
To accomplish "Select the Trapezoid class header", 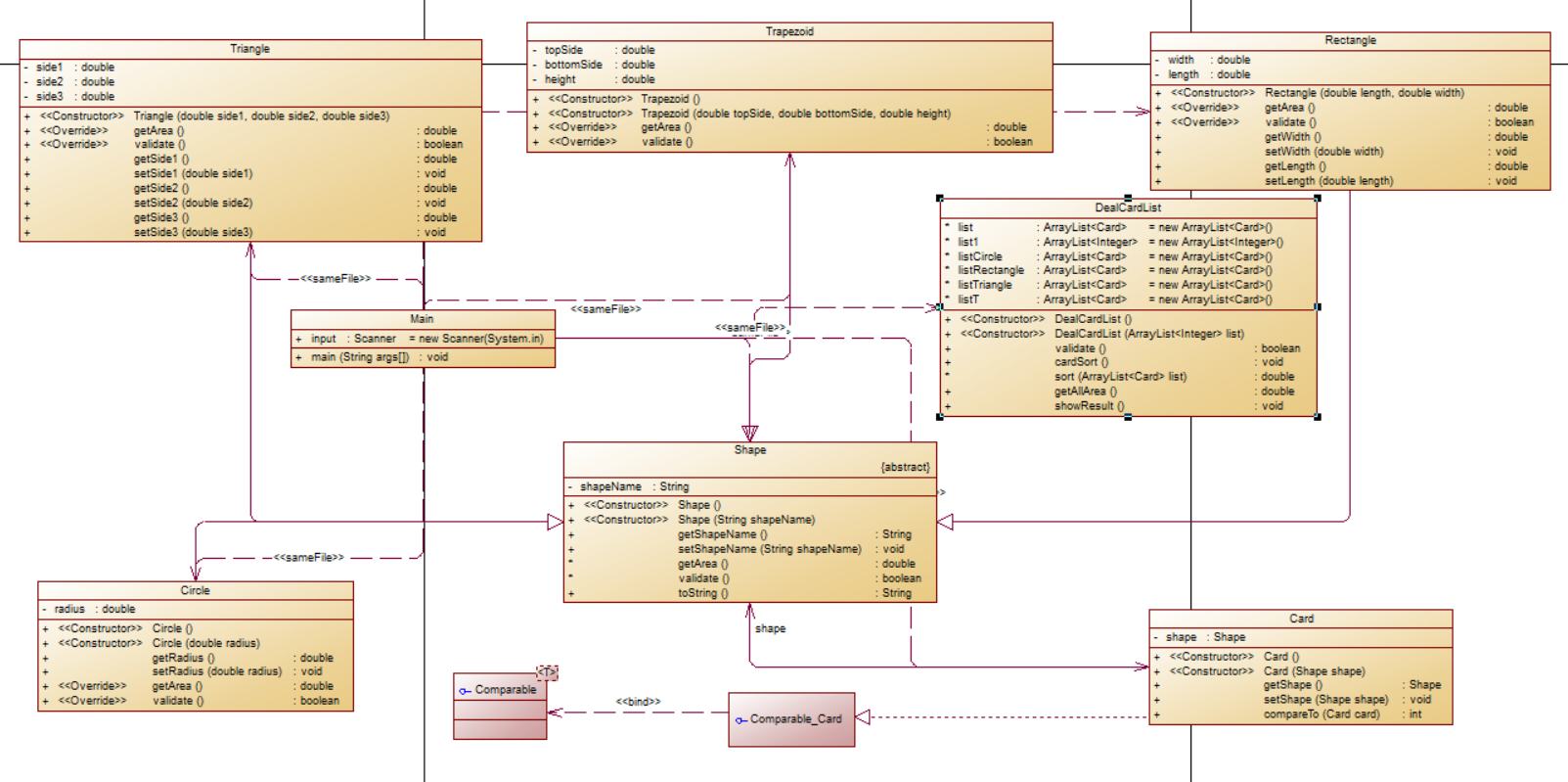I will [x=789, y=32].
